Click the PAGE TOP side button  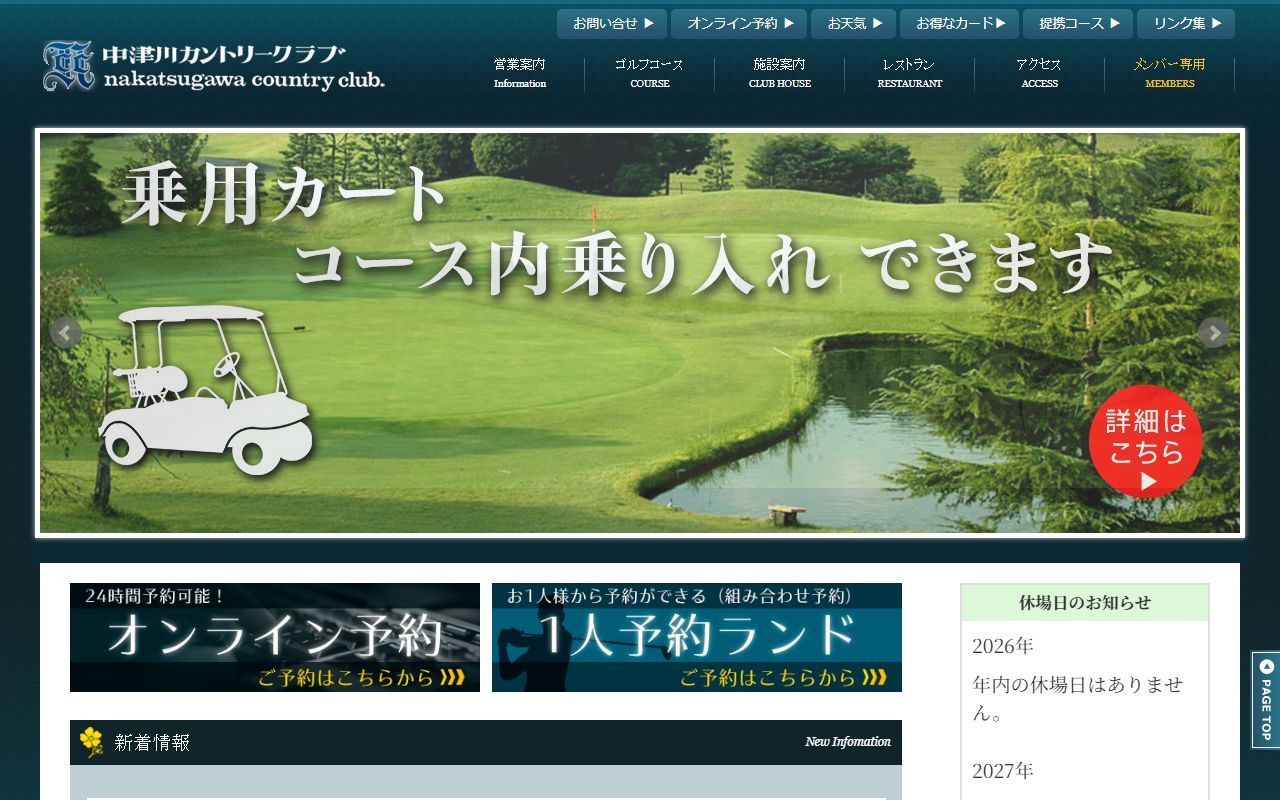tap(1266, 700)
